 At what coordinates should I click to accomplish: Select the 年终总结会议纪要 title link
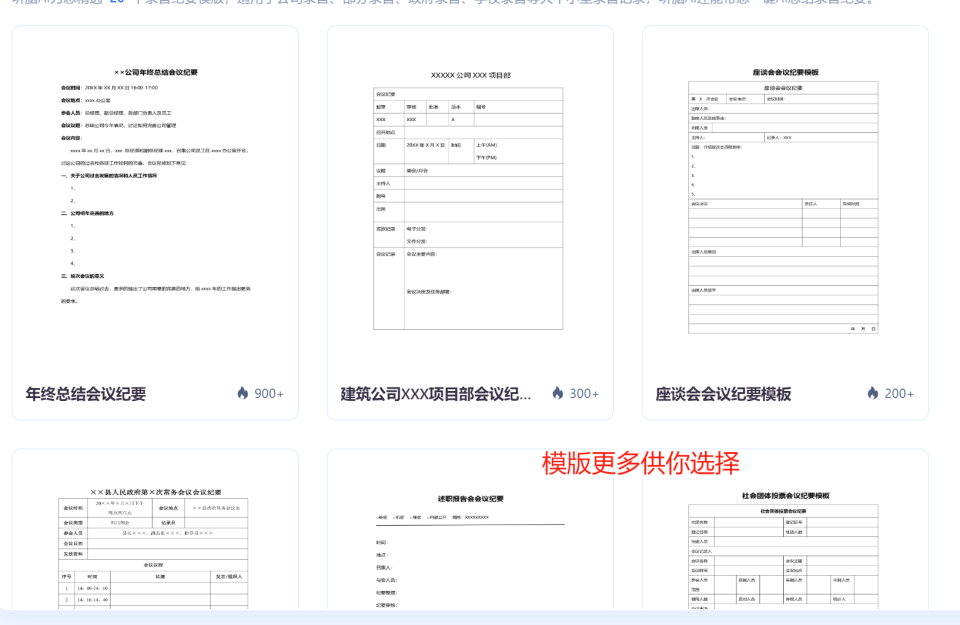(x=86, y=394)
